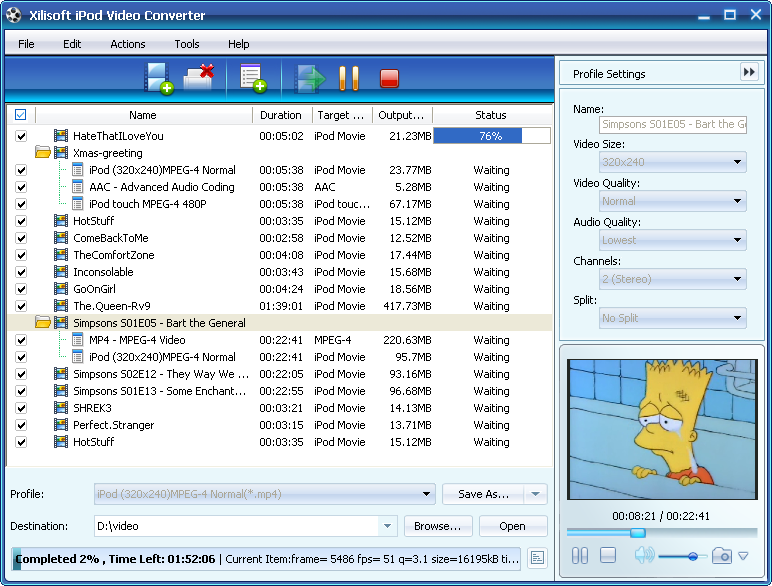Sort by the Duration column header
772x586 pixels.
(281, 115)
